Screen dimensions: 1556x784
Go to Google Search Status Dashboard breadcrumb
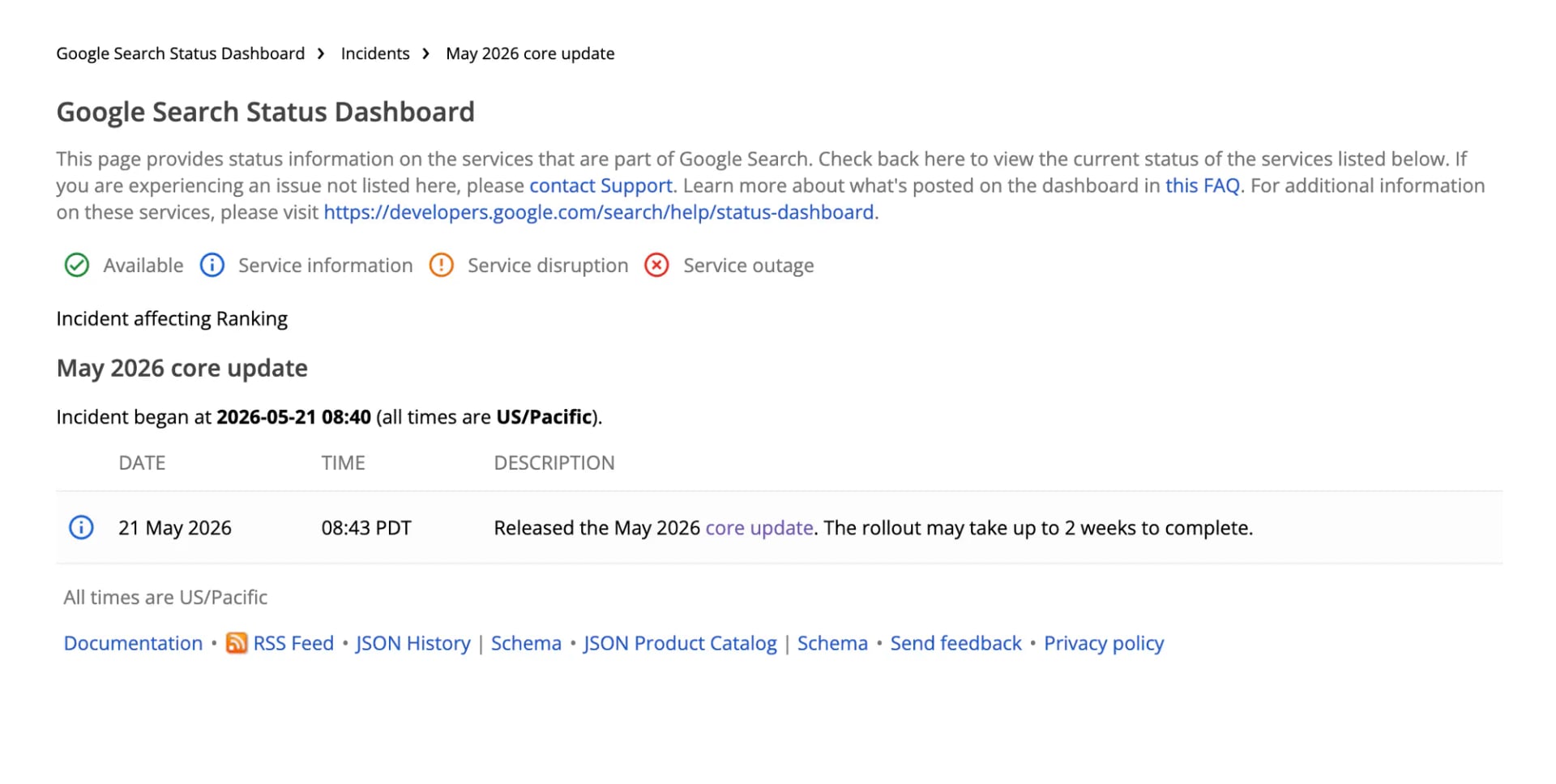[x=181, y=53]
